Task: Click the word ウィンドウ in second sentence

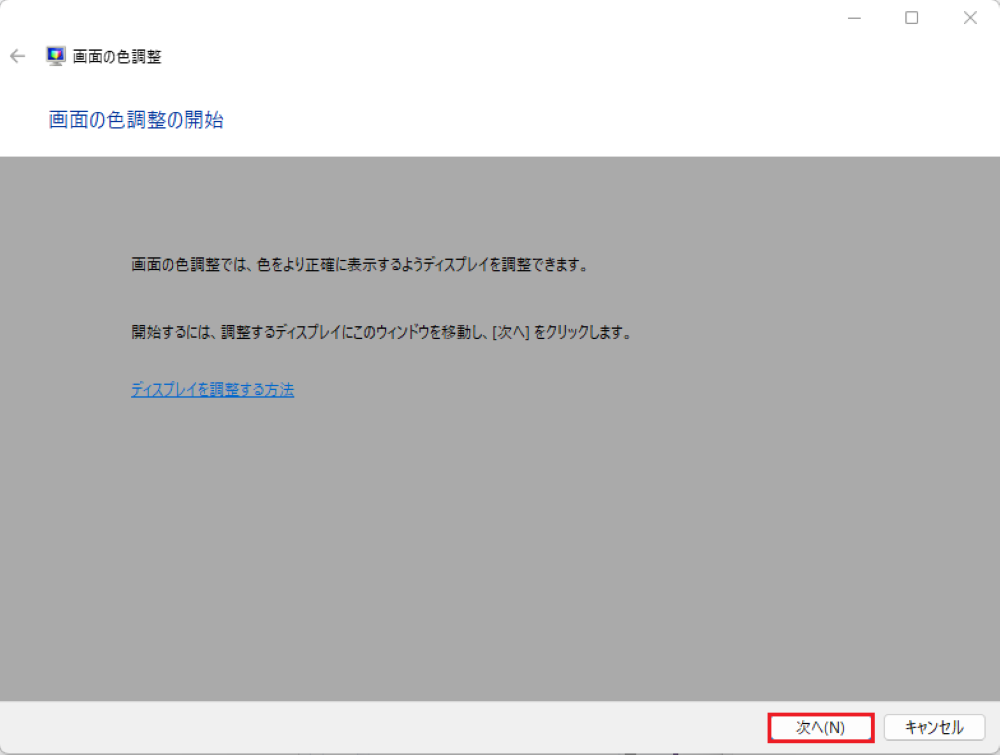Action: click(x=402, y=332)
